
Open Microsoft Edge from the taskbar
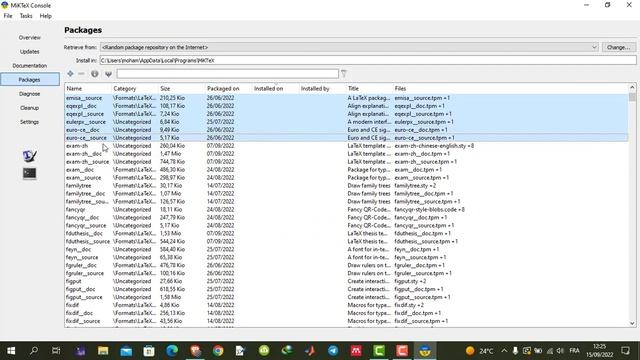pos(172,351)
